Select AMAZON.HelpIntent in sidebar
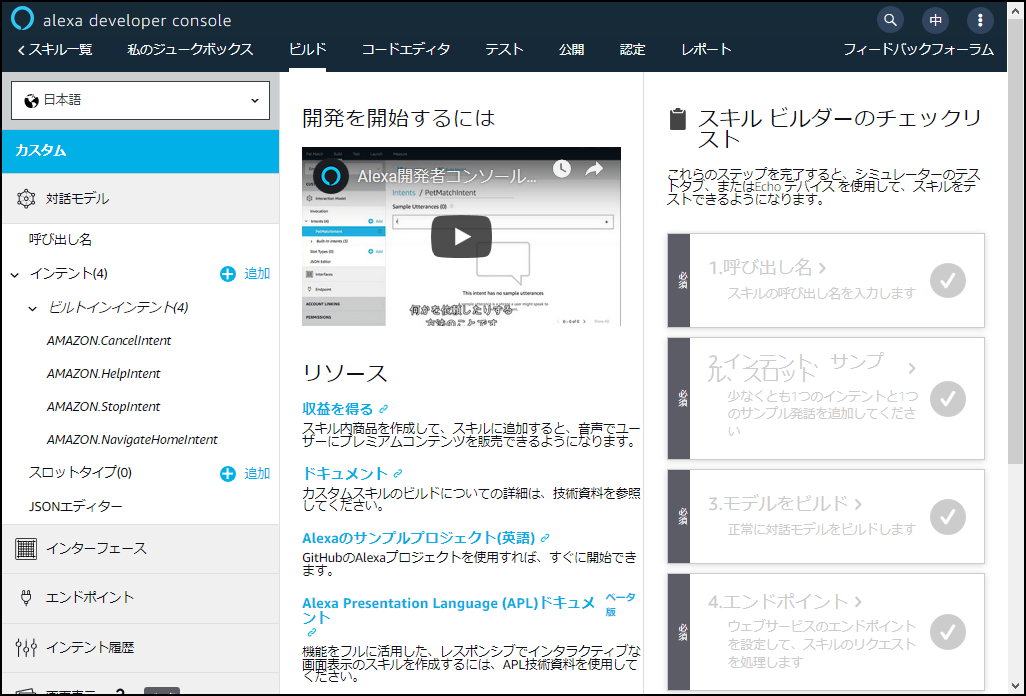Viewport: 1026px width, 696px height. point(103,374)
